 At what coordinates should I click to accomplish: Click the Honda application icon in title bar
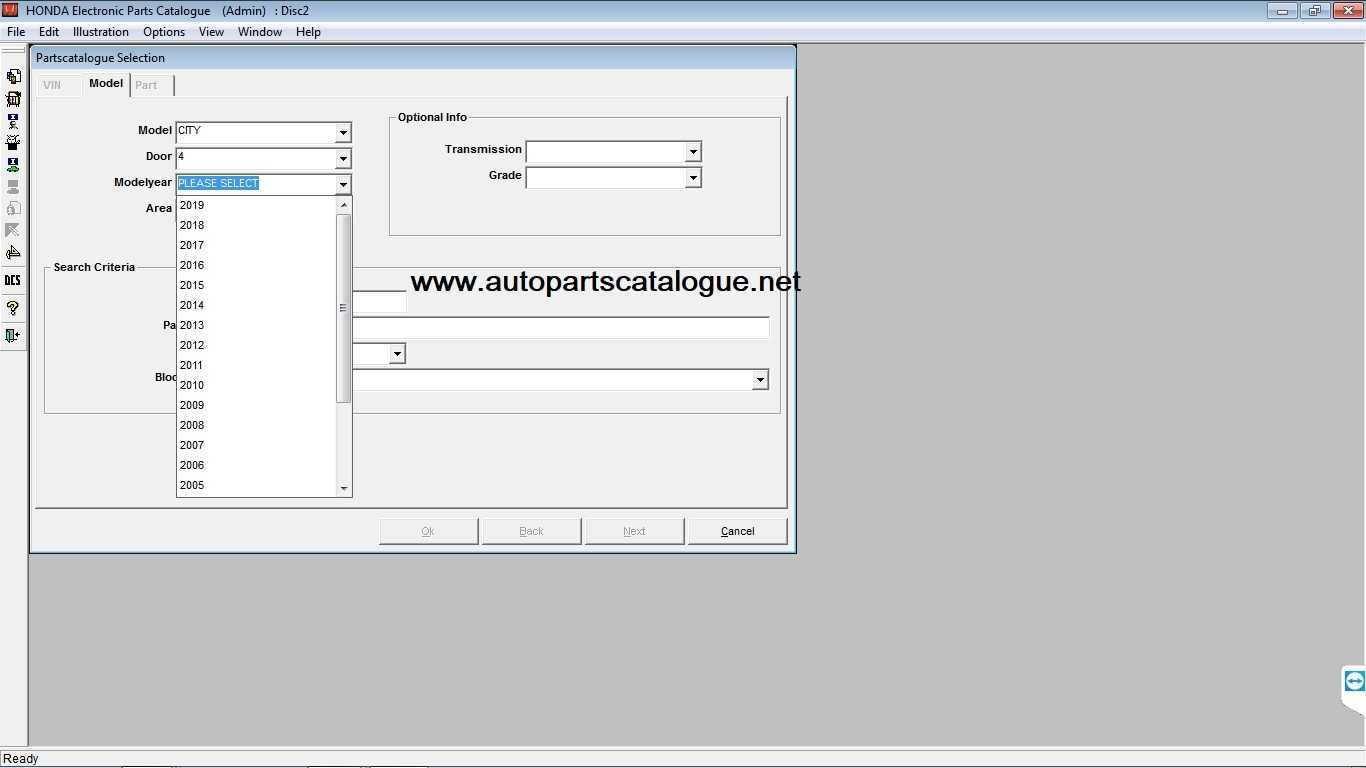10,10
